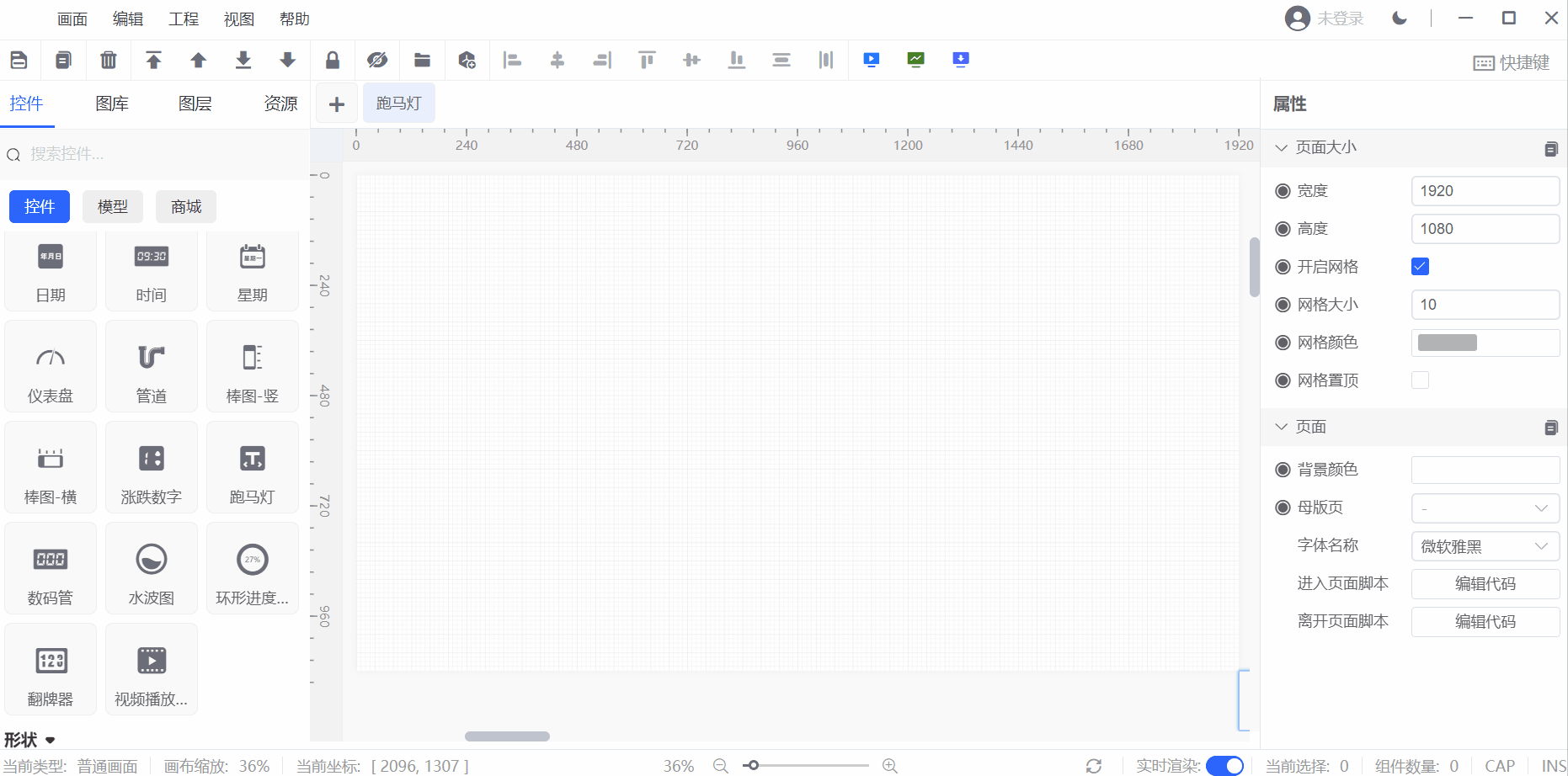1568x776 pixels.
Task: Enable the 网格置顶 checkbox
Action: tap(1420, 380)
